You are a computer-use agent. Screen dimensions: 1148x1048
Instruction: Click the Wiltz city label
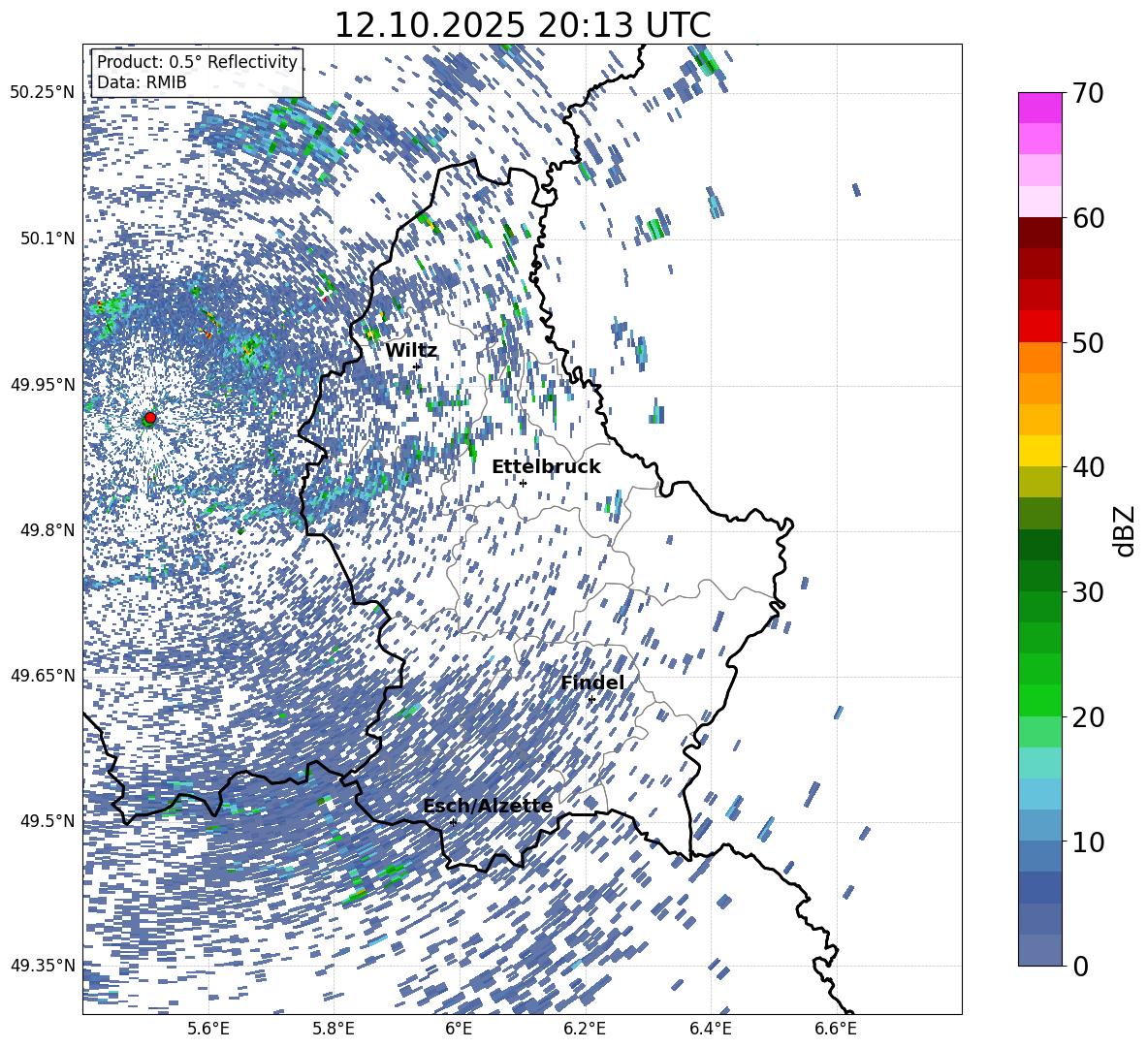coord(411,351)
